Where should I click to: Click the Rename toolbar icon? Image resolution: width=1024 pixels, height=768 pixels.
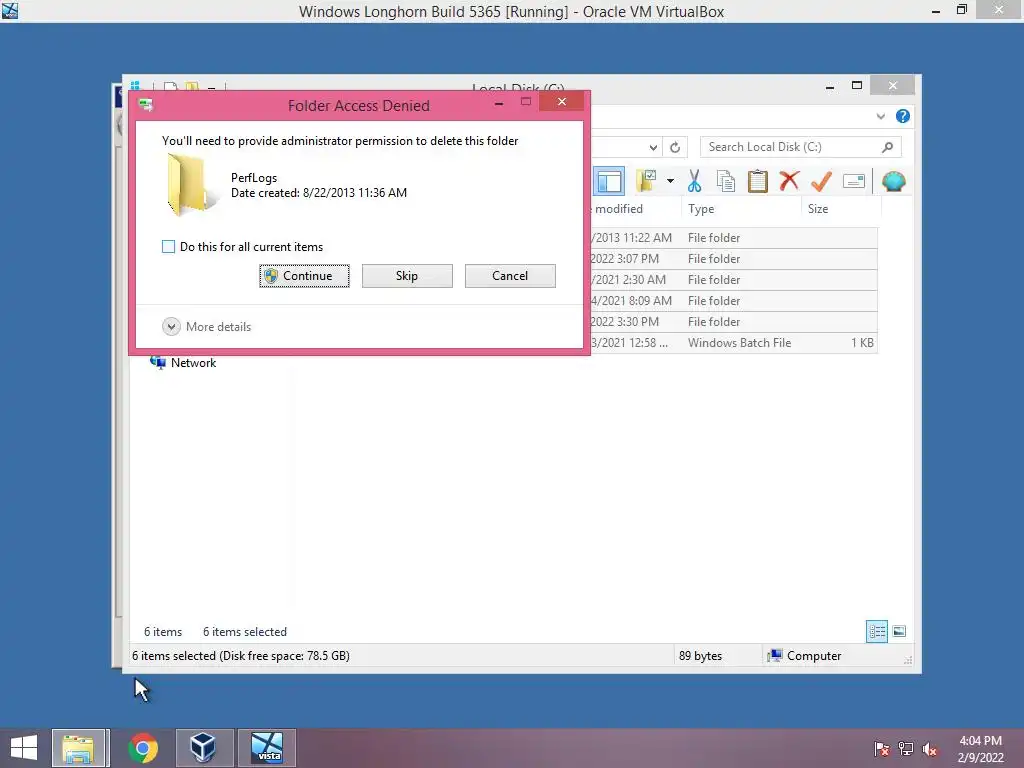tap(854, 182)
